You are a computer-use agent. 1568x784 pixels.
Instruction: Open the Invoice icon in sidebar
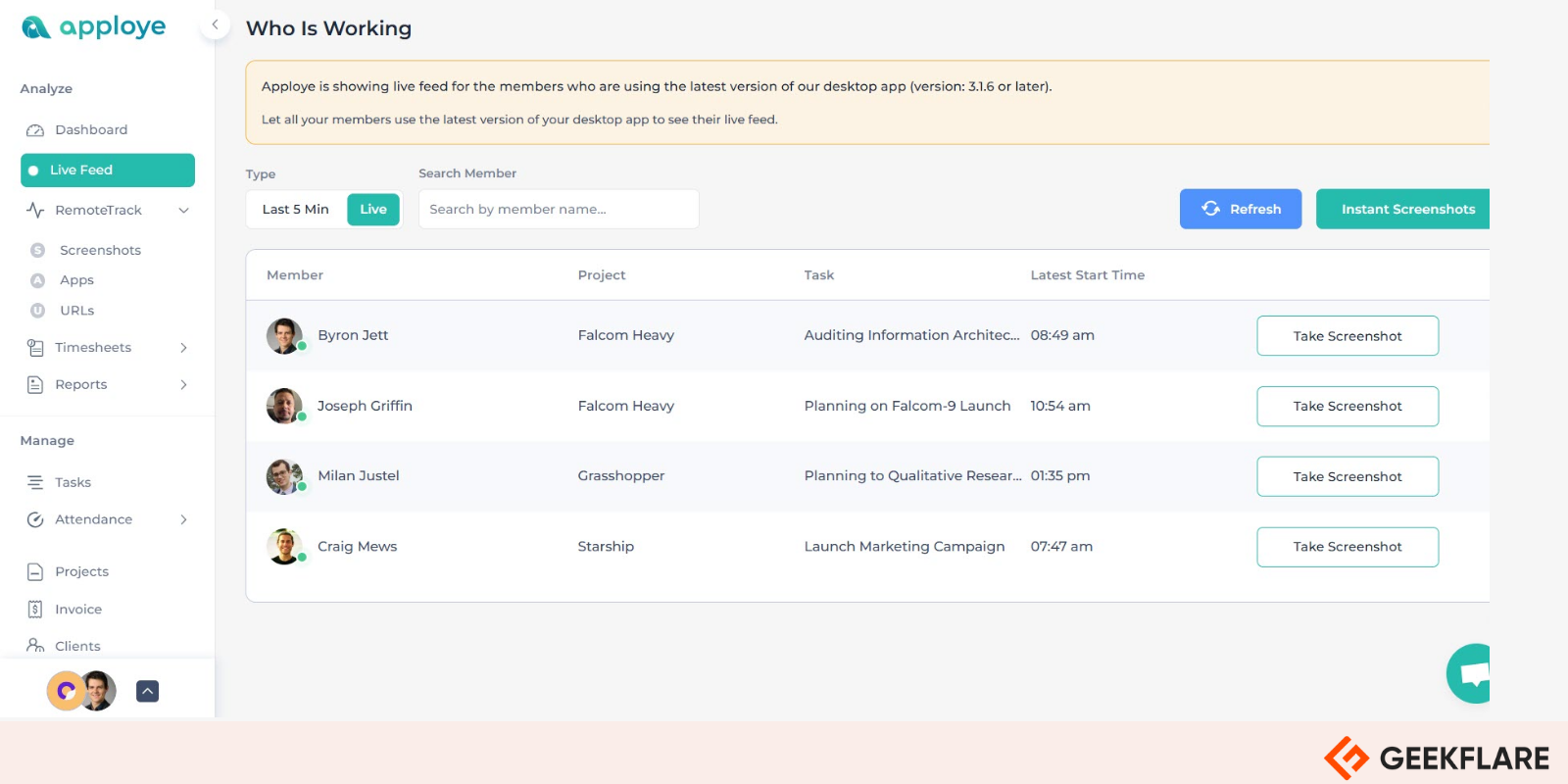click(x=35, y=610)
